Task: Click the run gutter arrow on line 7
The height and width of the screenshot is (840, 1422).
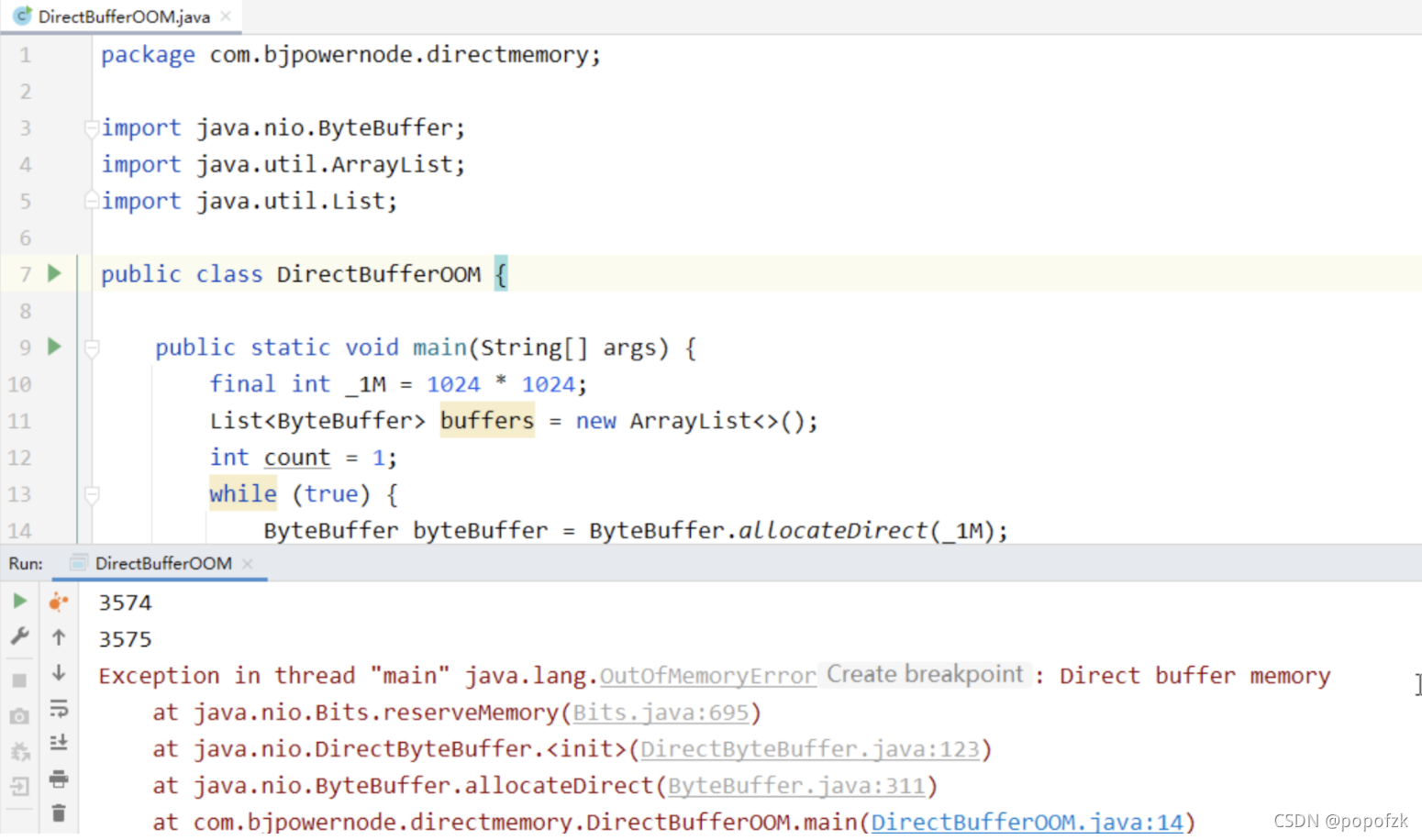Action: pyautogui.click(x=54, y=273)
